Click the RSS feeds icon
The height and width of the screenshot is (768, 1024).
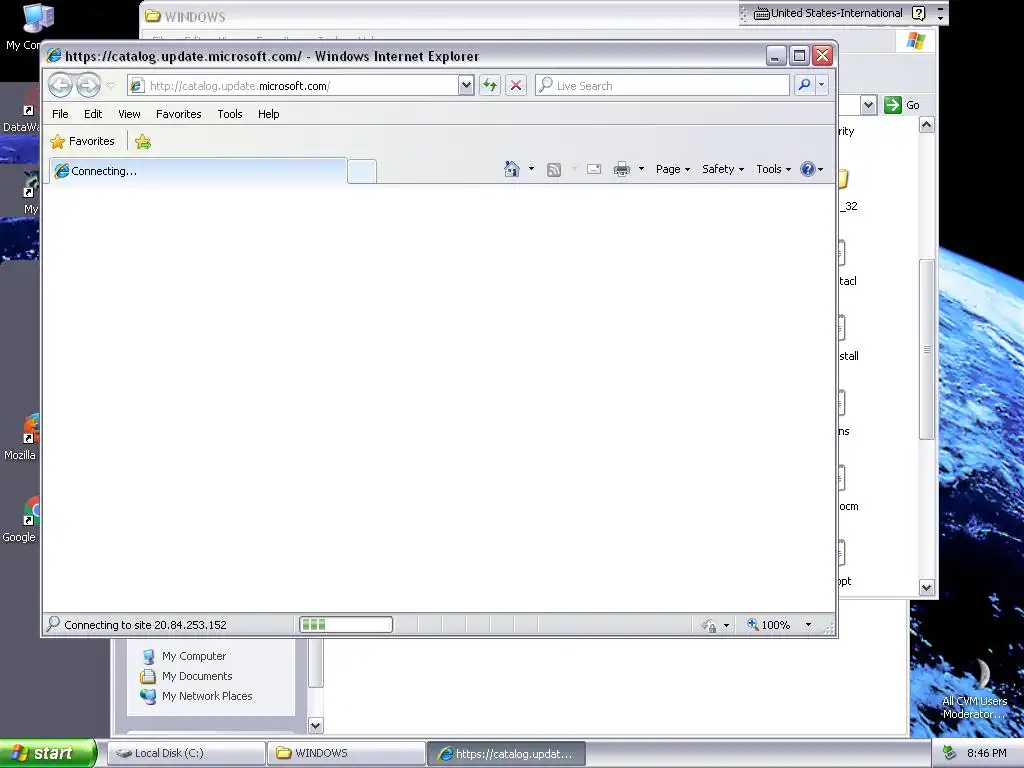coord(554,170)
